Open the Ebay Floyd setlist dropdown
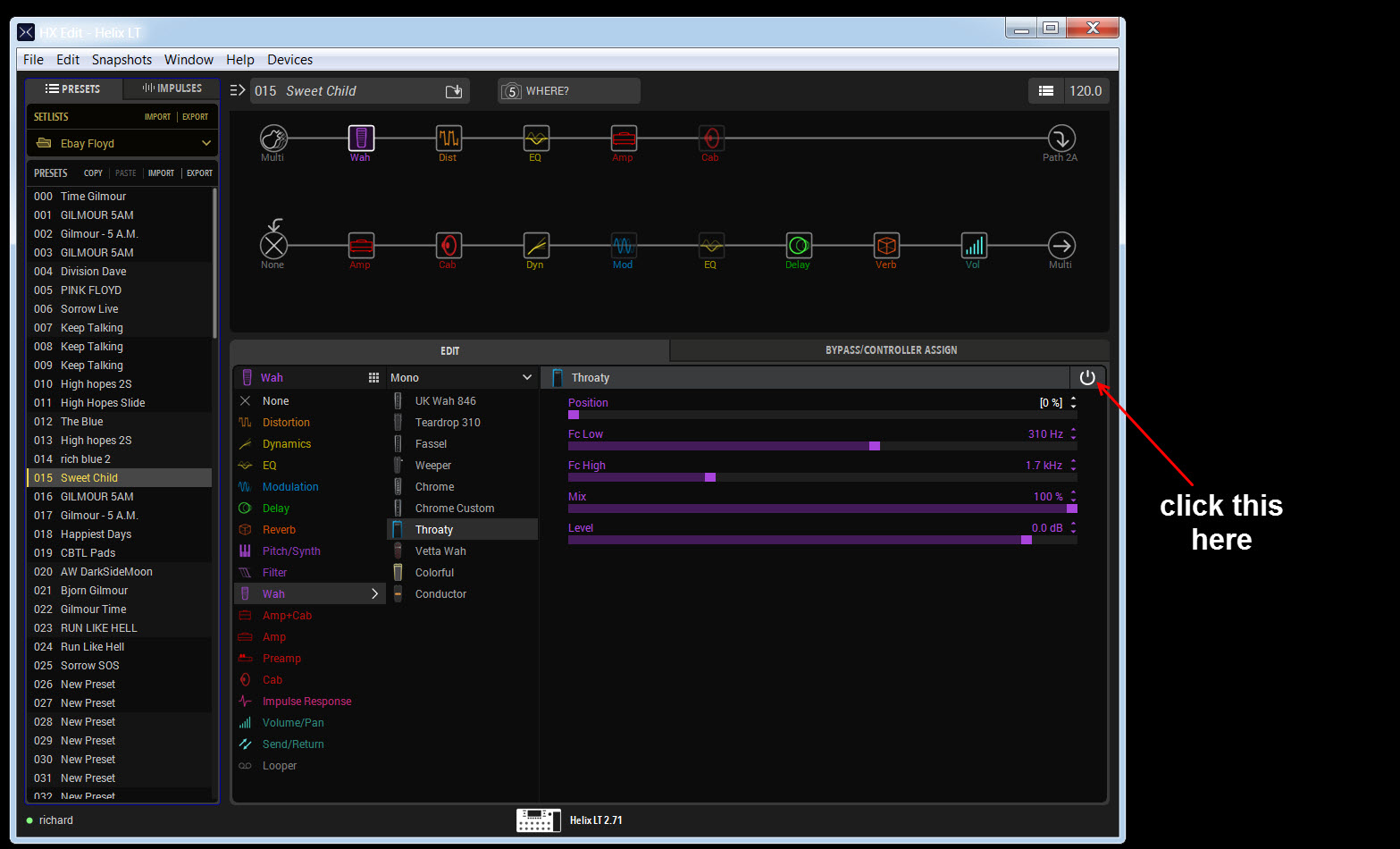This screenshot has width=1400, height=849. pos(122,143)
